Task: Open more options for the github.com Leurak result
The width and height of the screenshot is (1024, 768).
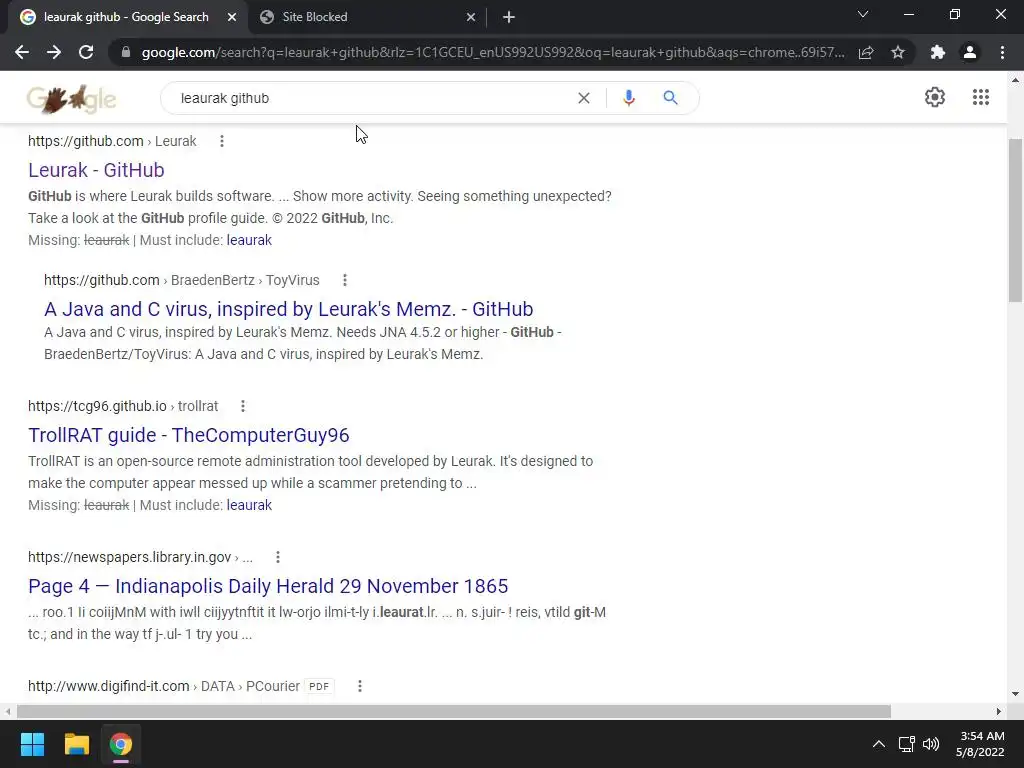Action: click(222, 141)
